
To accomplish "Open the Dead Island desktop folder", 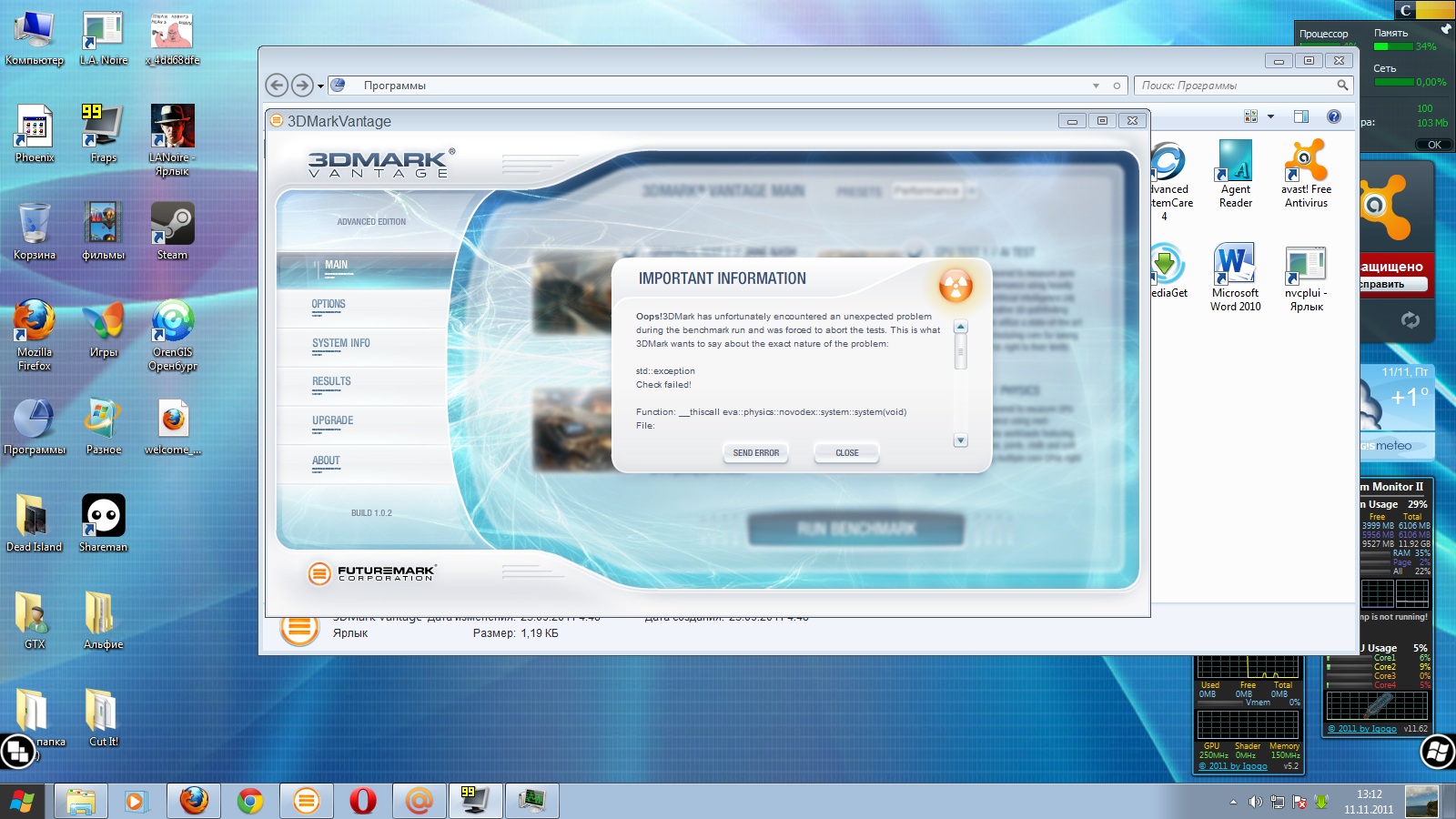I will pyautogui.click(x=35, y=524).
